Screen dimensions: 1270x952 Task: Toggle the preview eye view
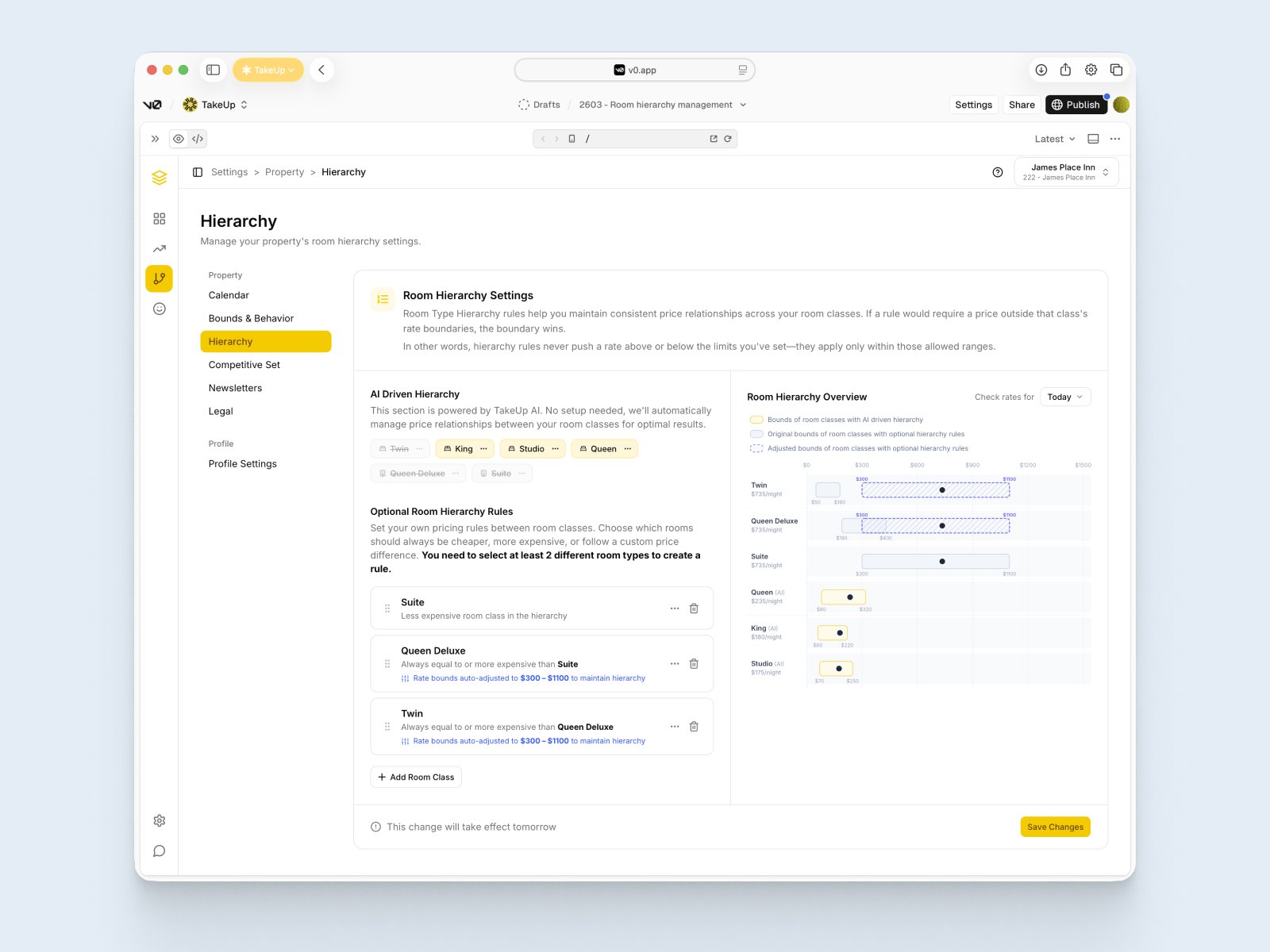point(179,139)
